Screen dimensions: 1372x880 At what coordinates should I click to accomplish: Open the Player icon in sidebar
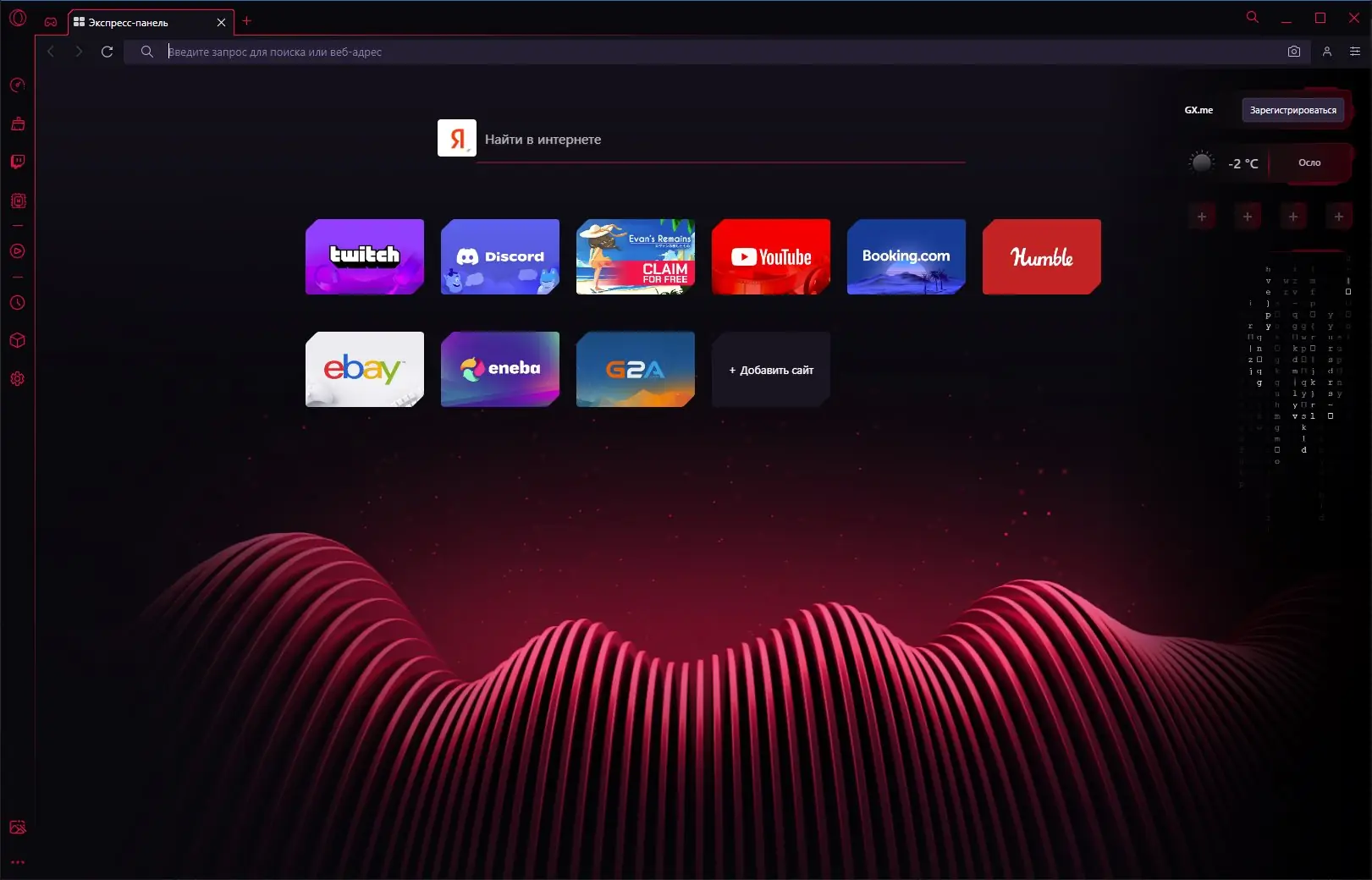tap(18, 251)
